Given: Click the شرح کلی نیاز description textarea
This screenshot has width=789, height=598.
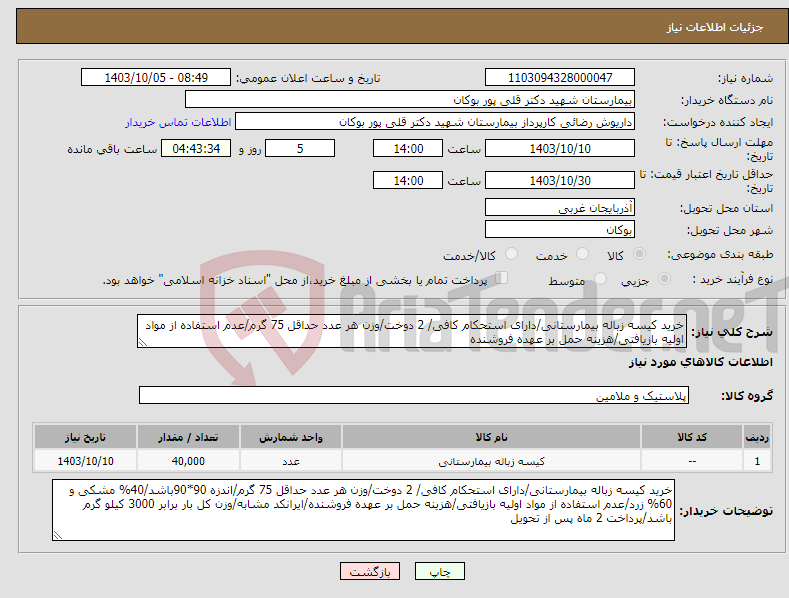Looking at the screenshot, I should [x=412, y=331].
